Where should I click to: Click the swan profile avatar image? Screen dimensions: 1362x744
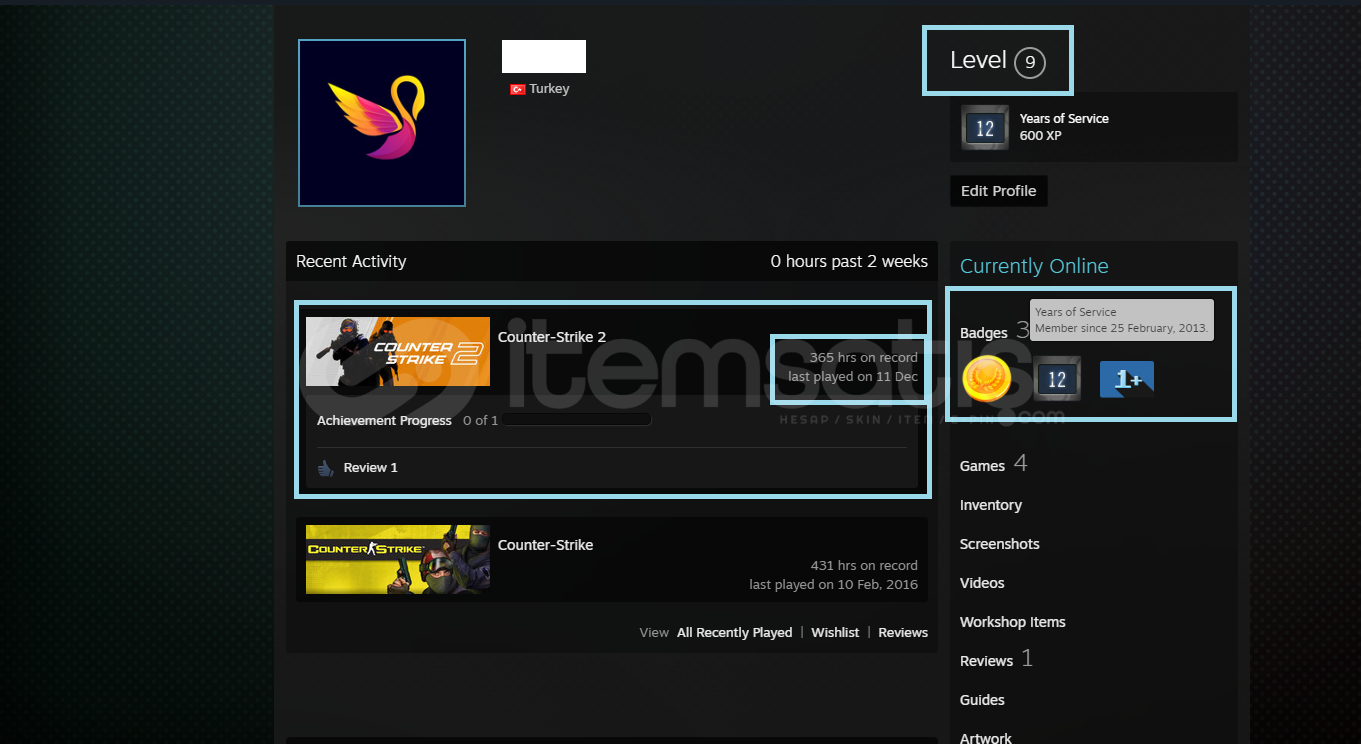[x=381, y=123]
